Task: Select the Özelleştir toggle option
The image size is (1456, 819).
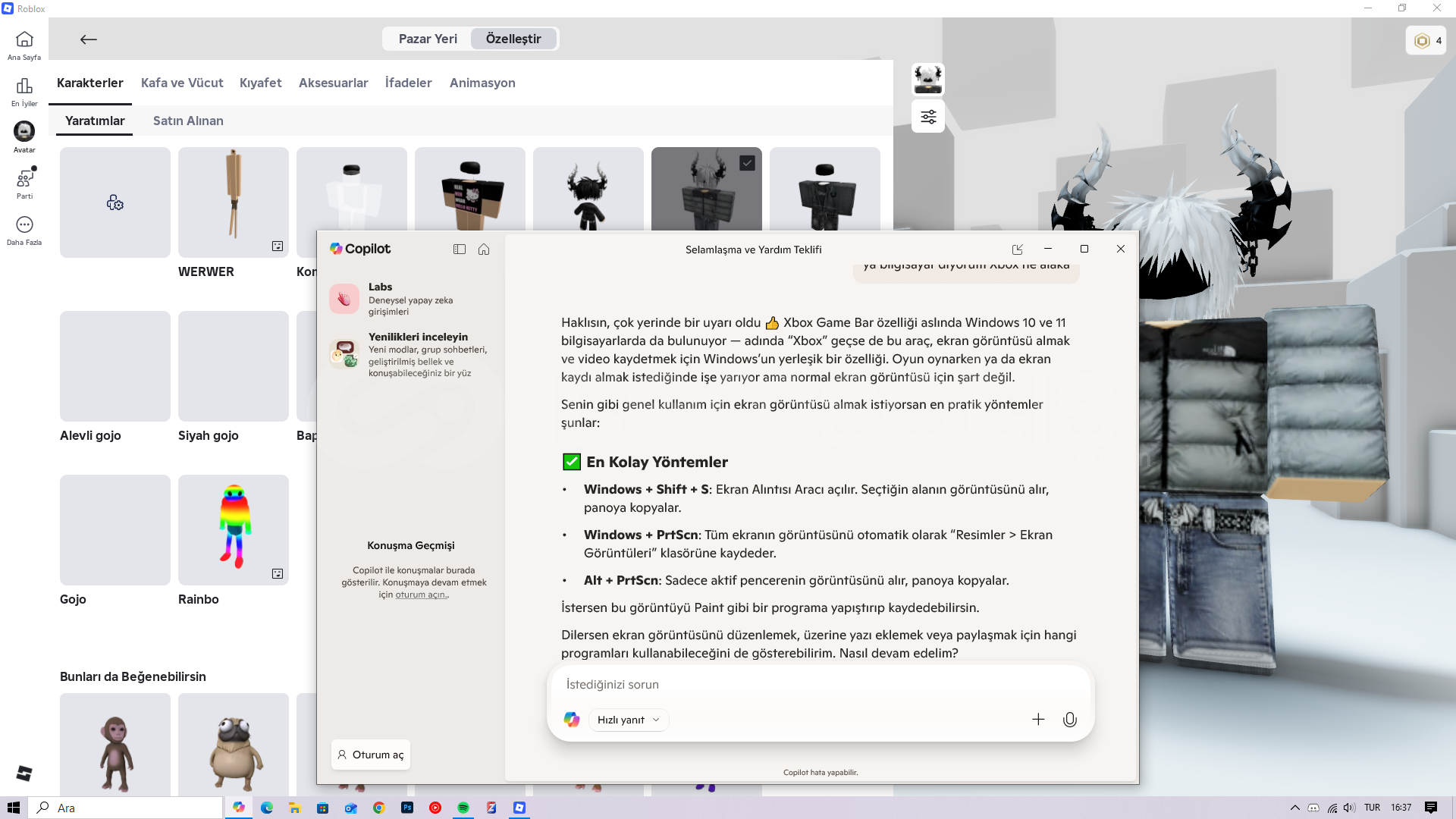Action: (x=513, y=39)
